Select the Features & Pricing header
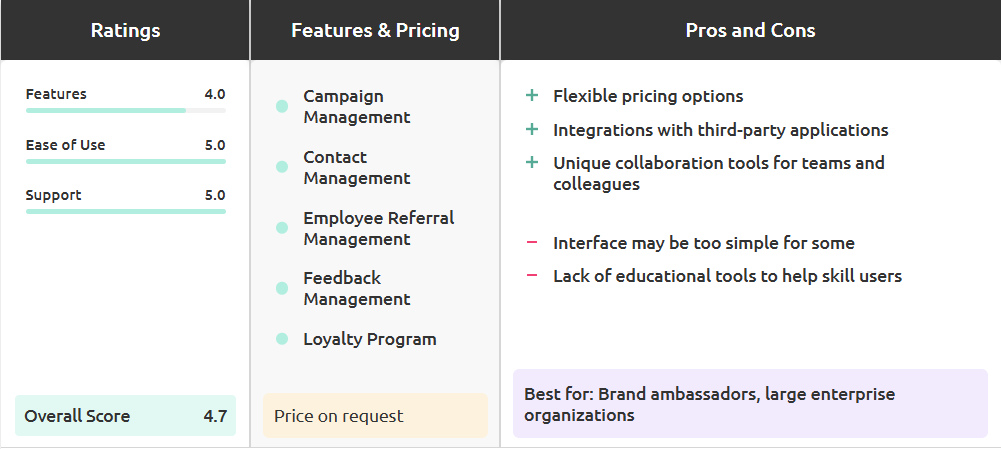1001x449 pixels. click(x=375, y=30)
